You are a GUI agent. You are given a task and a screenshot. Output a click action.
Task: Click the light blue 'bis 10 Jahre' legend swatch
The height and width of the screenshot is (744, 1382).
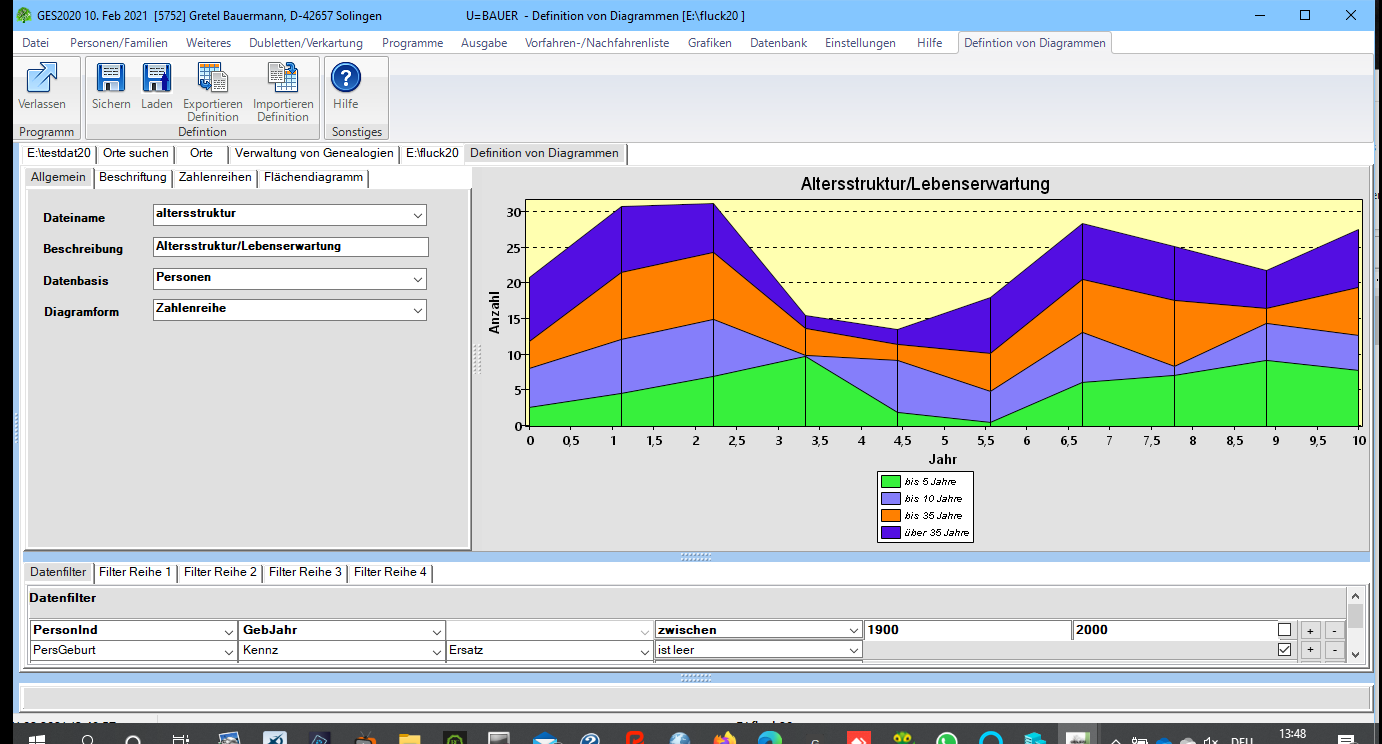click(x=890, y=499)
